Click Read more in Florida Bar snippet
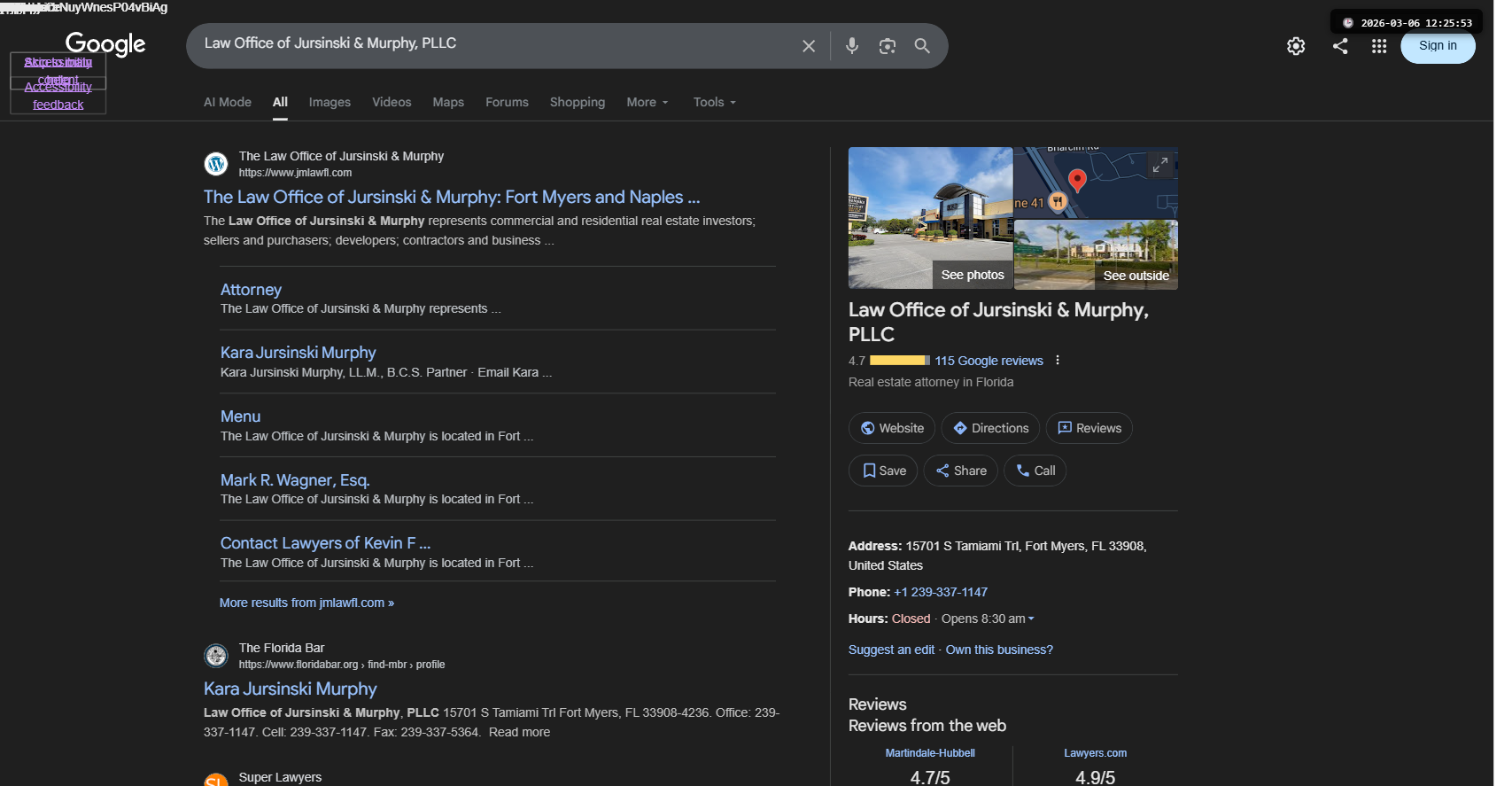Viewport: 1512px width, 786px height. point(519,732)
